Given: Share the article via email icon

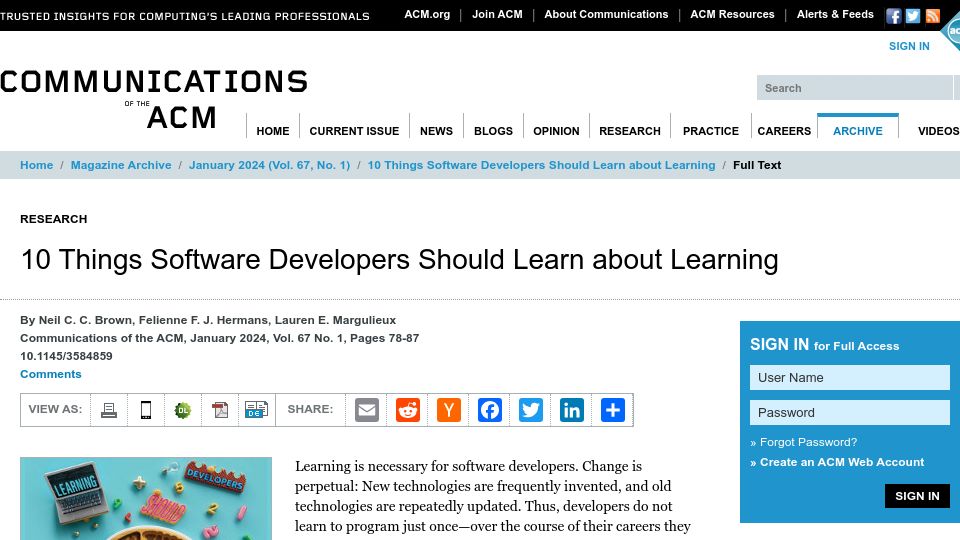Looking at the screenshot, I should (x=367, y=410).
